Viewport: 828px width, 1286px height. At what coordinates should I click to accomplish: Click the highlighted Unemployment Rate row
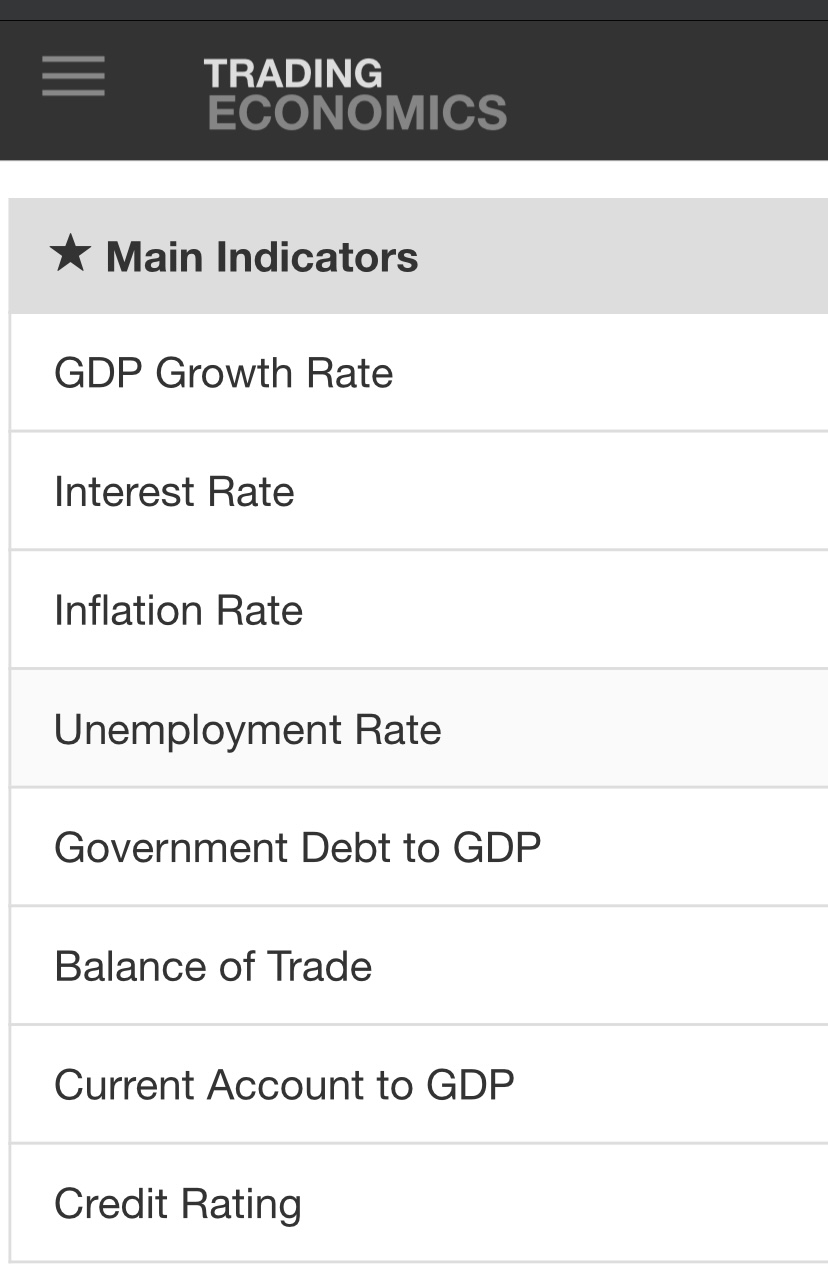418,729
